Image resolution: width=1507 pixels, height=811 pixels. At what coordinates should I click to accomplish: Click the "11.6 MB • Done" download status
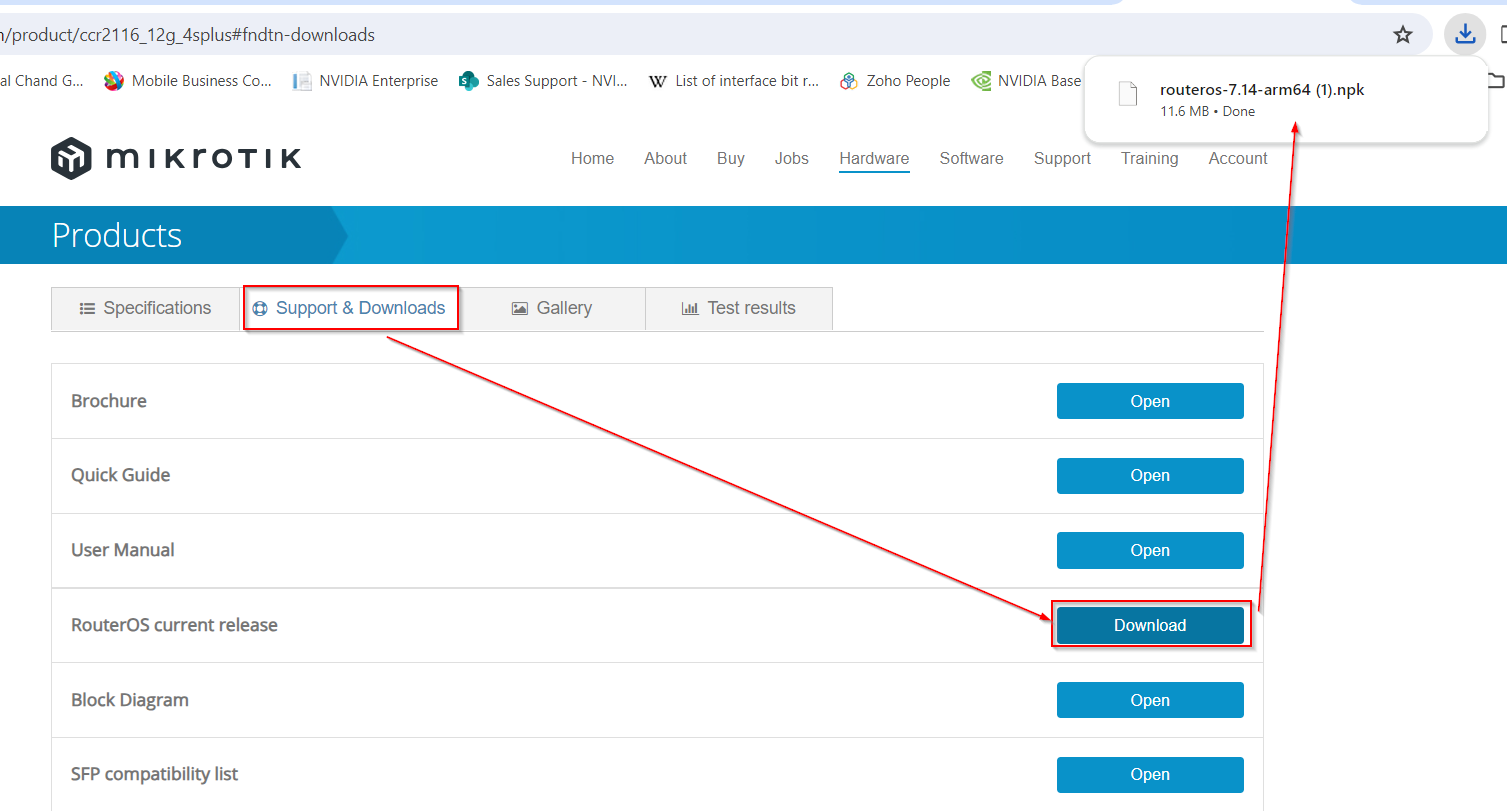pyautogui.click(x=1207, y=111)
